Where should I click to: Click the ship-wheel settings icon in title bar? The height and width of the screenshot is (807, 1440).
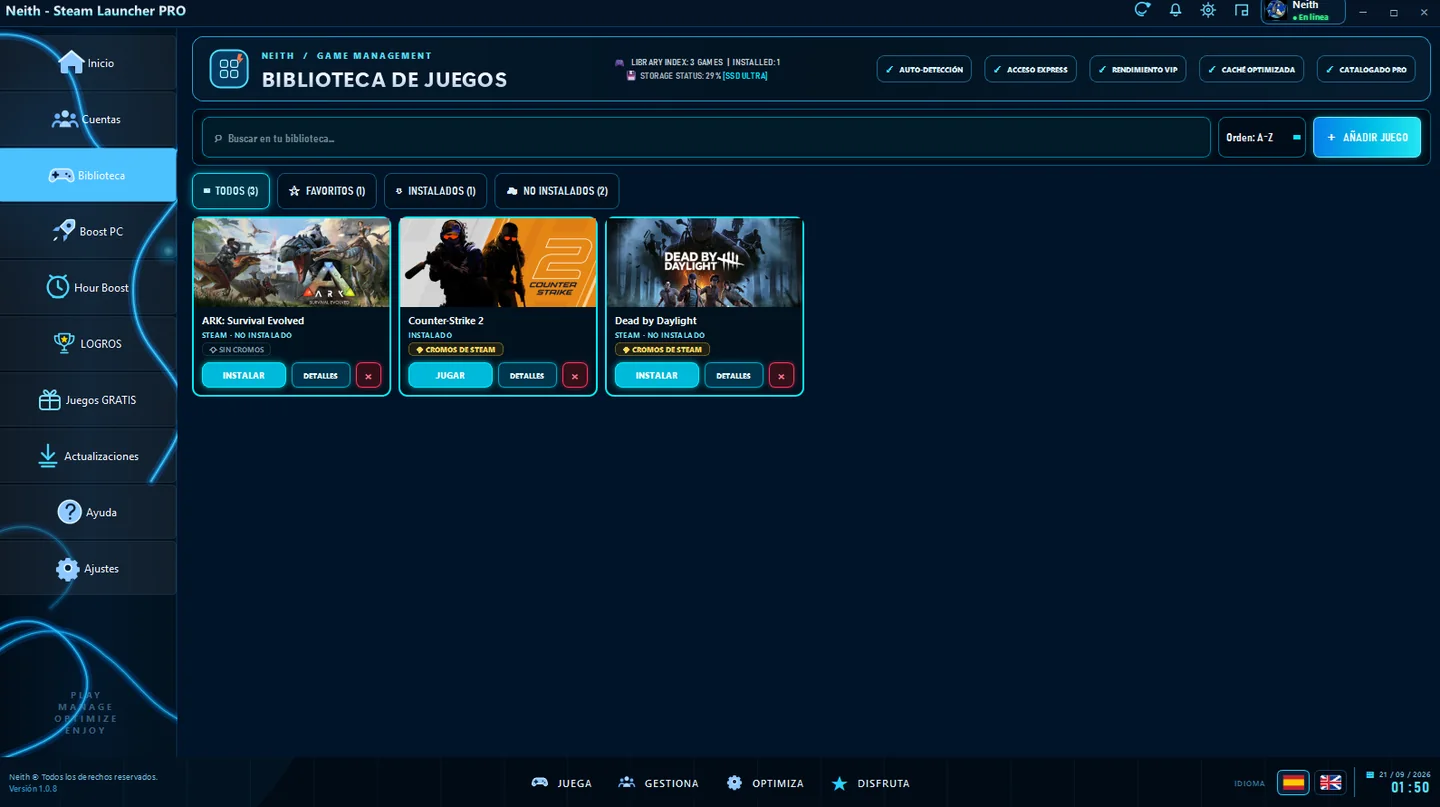pos(1208,10)
